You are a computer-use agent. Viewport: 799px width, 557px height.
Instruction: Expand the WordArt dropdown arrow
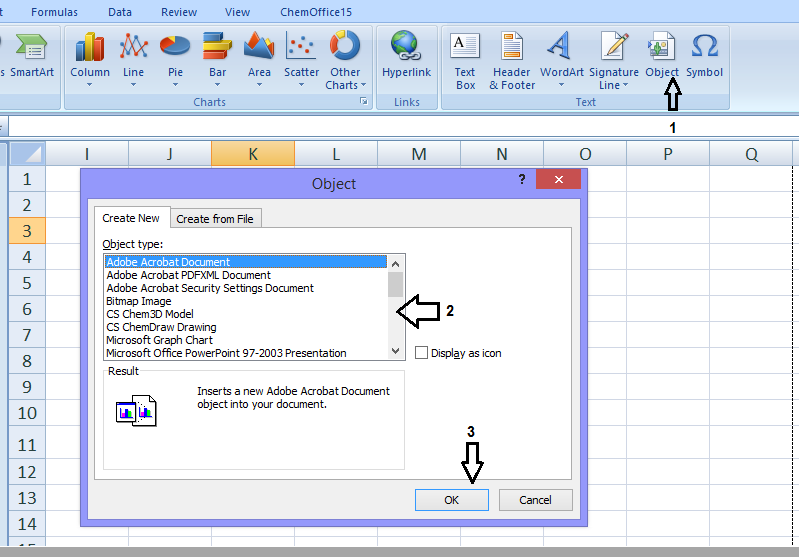click(x=561, y=85)
